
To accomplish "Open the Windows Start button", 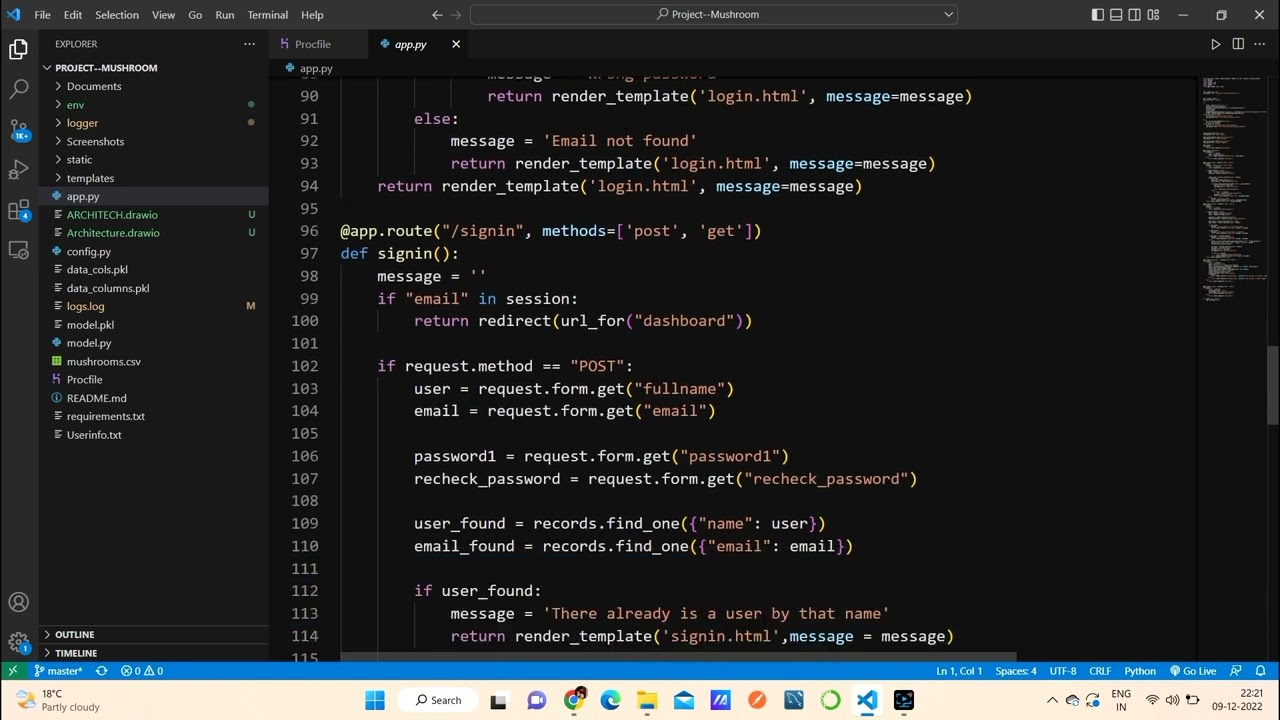I will (x=375, y=700).
